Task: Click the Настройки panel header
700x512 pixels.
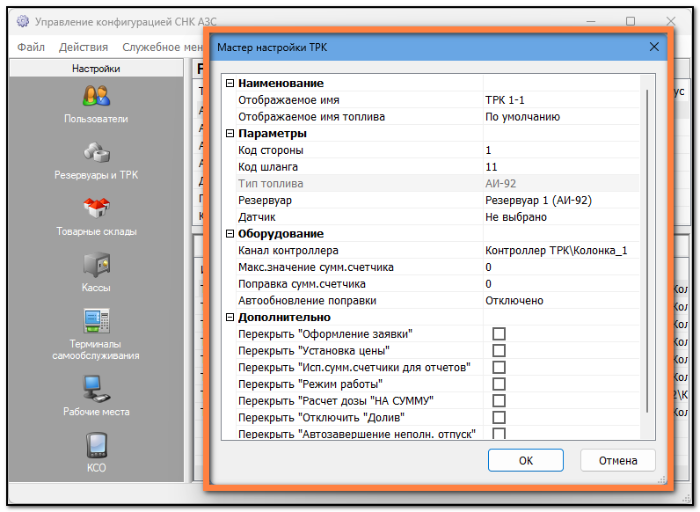Action: coord(96,68)
